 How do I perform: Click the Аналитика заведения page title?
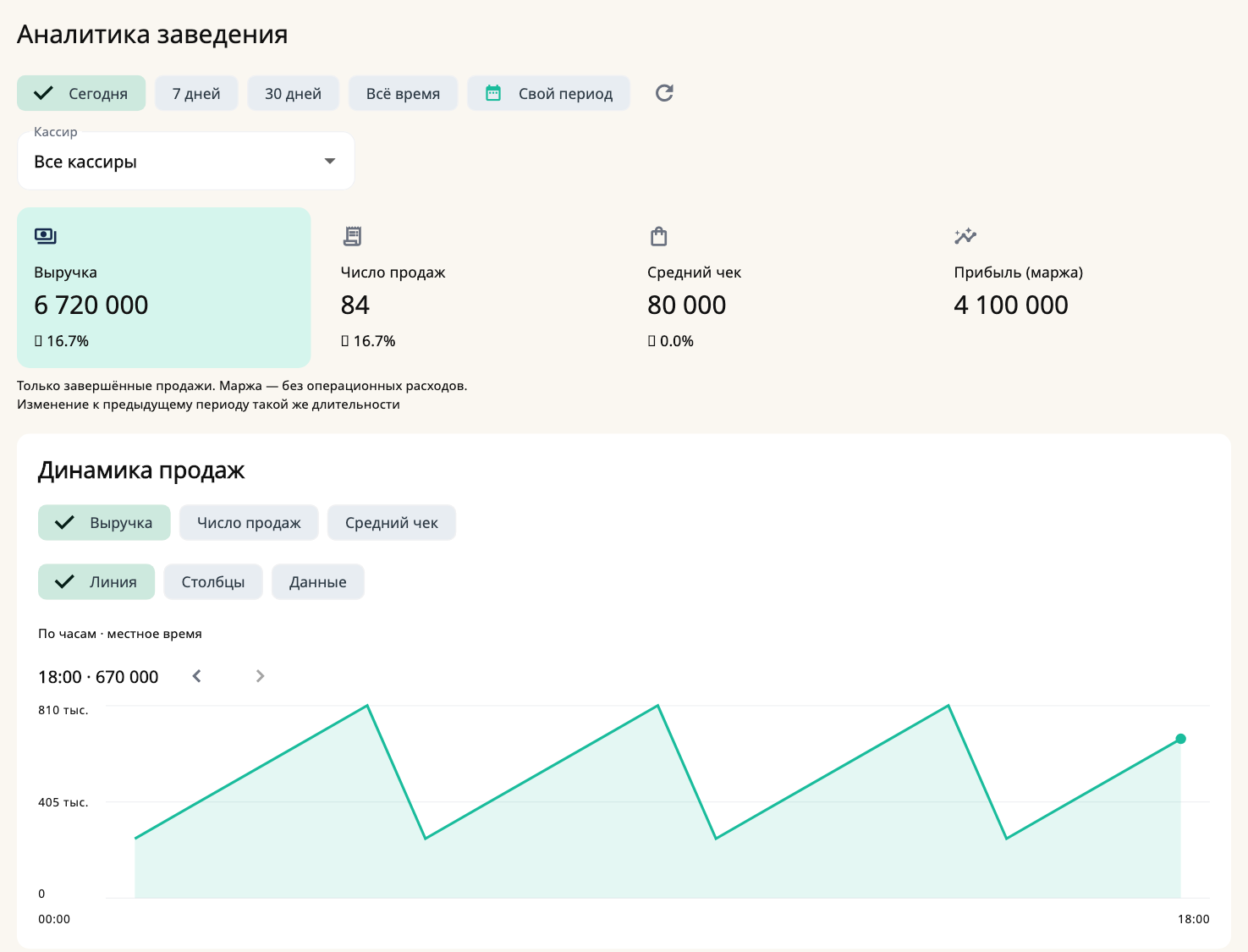152,35
